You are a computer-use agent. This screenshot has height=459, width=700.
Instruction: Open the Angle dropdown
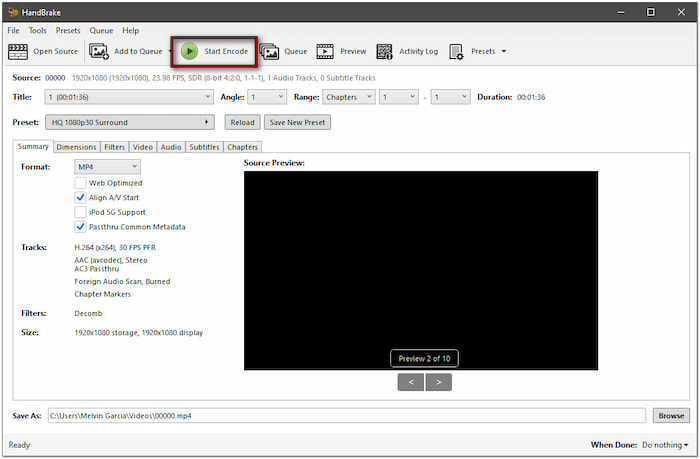pos(267,97)
